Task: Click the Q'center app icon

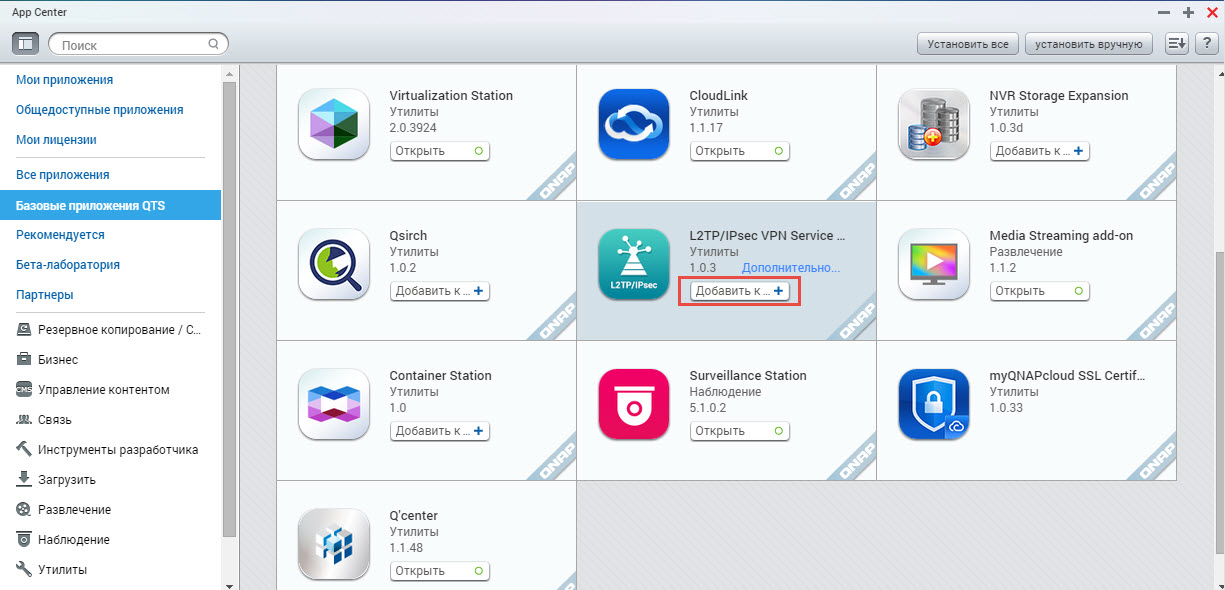Action: click(334, 544)
